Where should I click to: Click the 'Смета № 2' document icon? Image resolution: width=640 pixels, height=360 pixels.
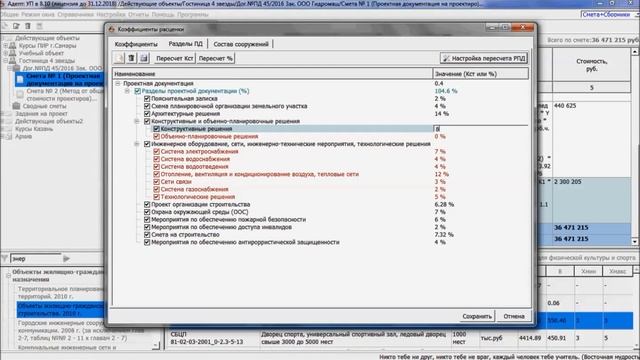20,94
